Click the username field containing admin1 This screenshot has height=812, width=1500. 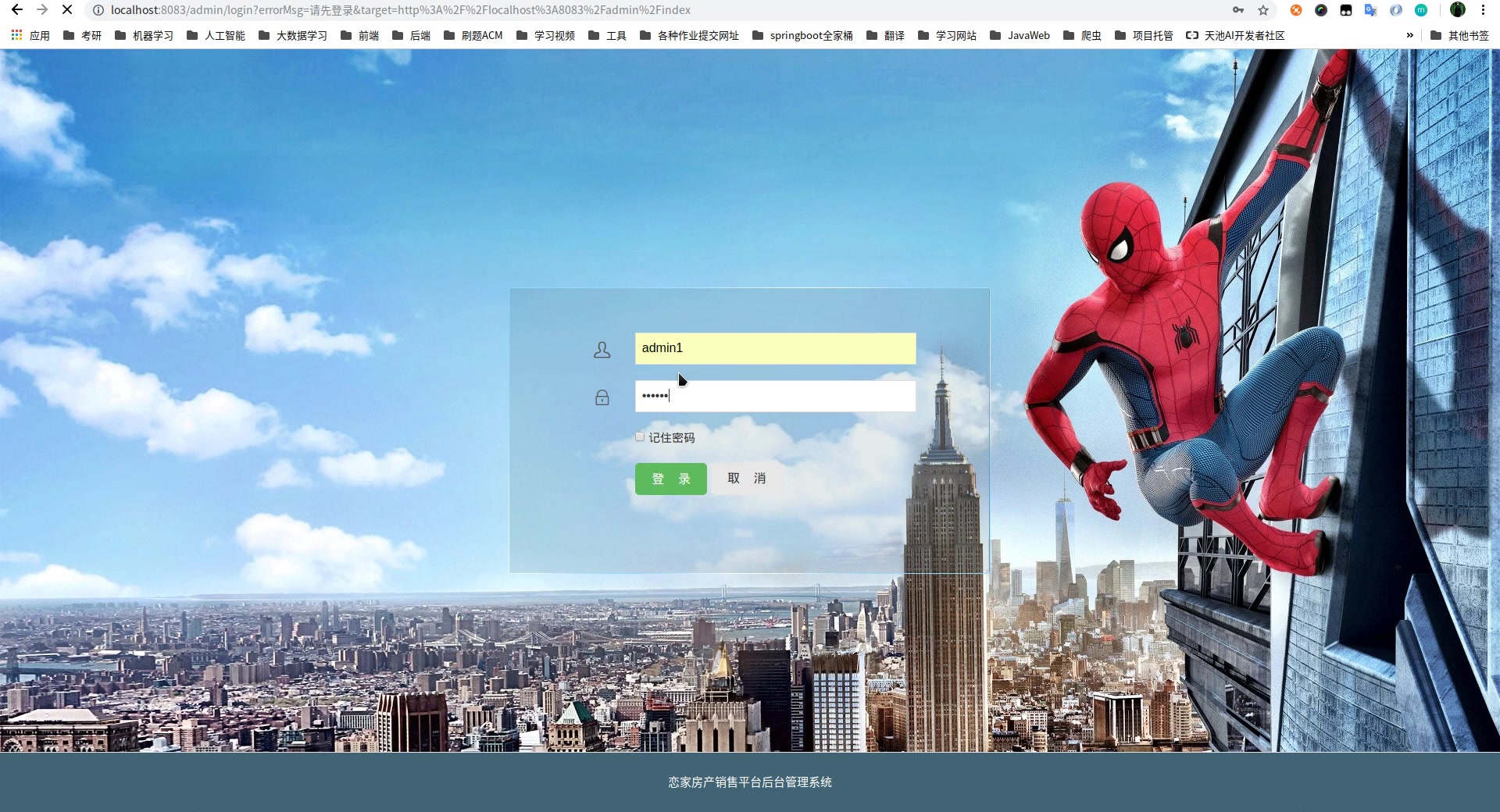coord(775,348)
